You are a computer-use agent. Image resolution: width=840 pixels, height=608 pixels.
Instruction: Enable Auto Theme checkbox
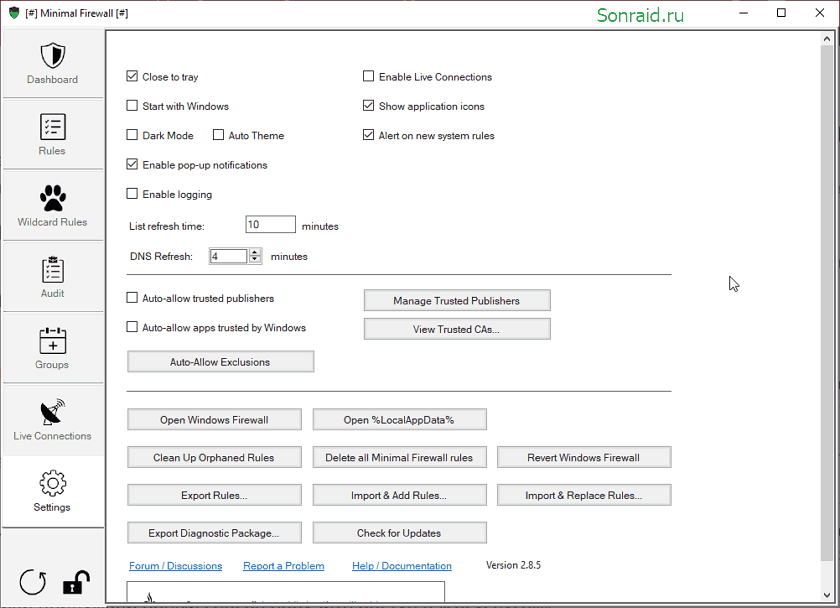(x=218, y=135)
